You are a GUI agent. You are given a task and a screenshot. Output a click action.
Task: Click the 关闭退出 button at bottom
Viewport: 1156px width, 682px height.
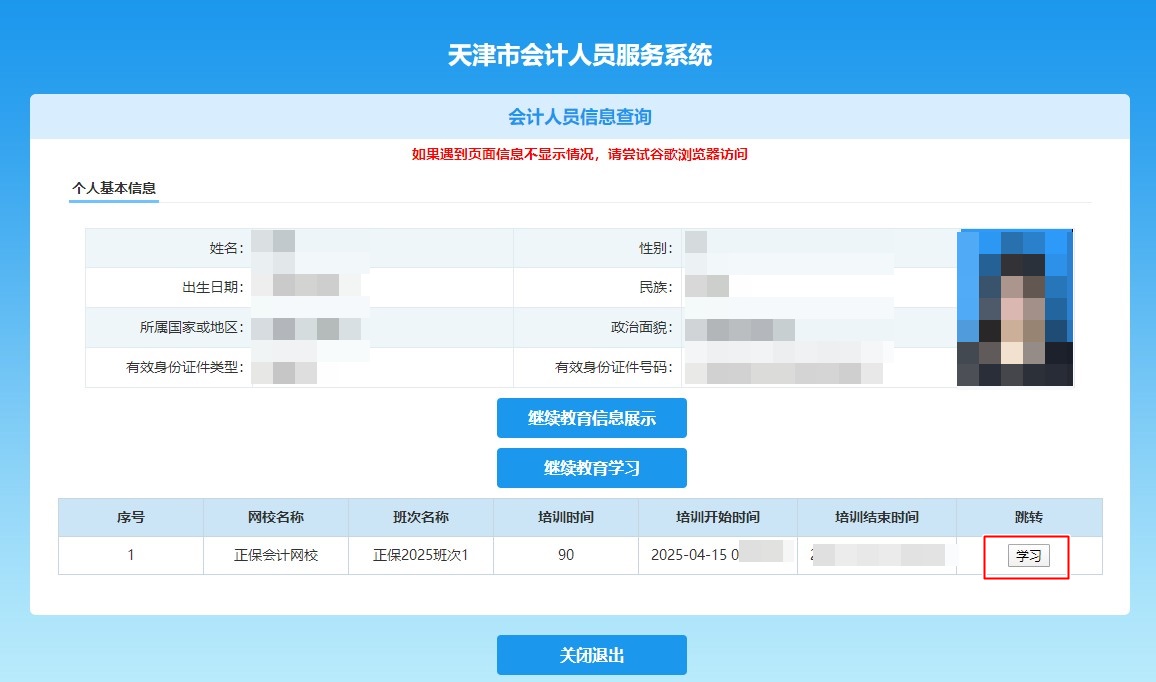(591, 655)
